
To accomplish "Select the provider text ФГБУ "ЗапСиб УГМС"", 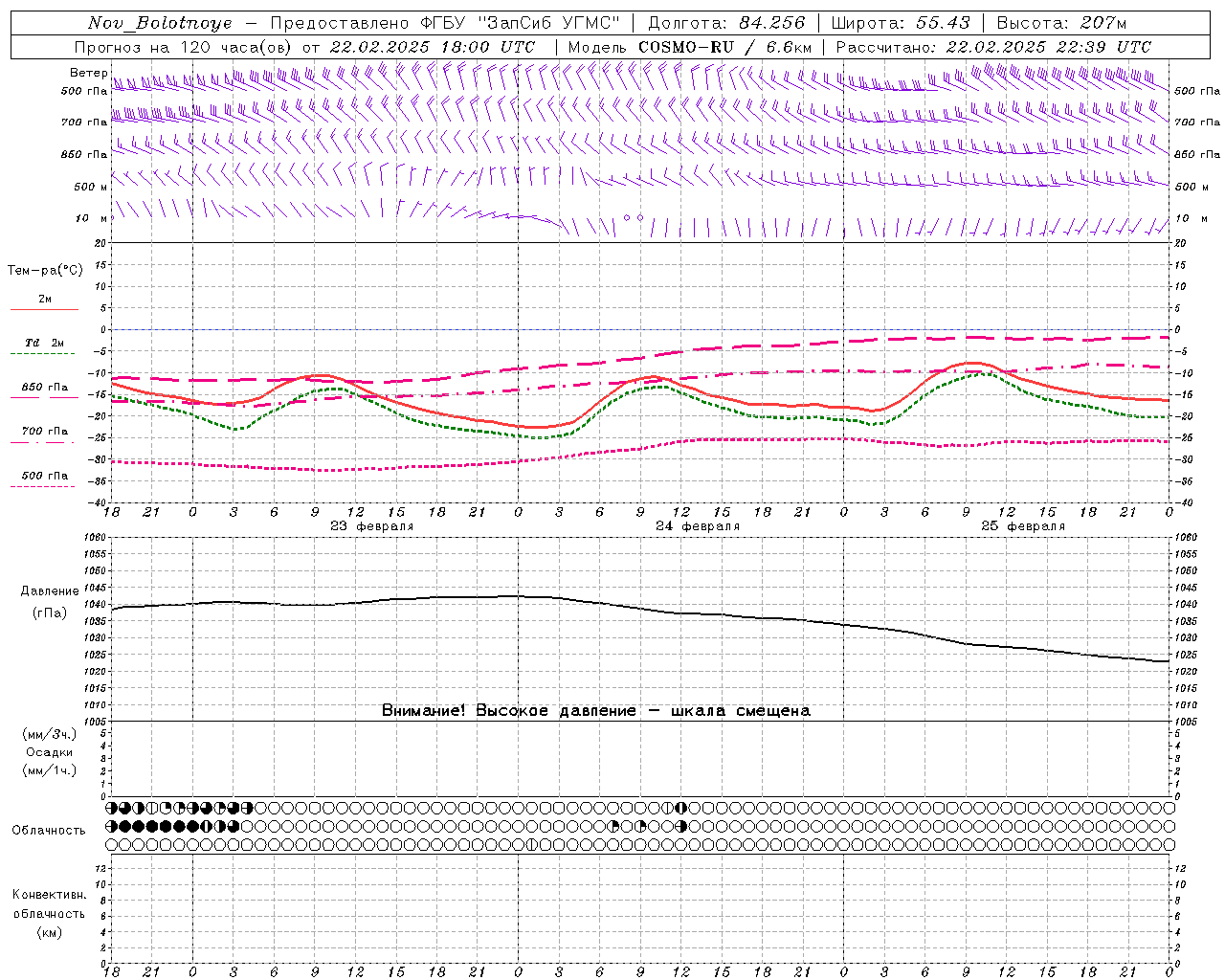I will 520,23.
